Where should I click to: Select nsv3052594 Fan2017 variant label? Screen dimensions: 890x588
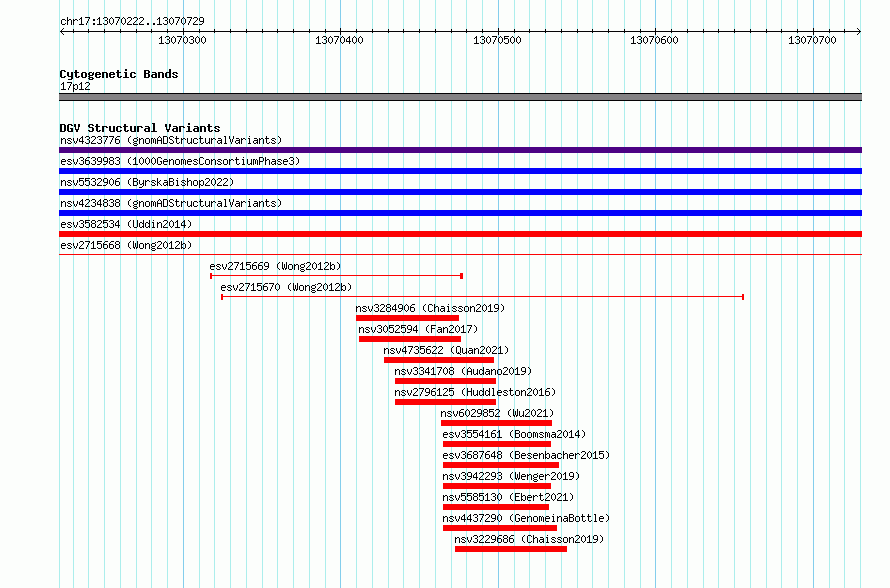pyautogui.click(x=418, y=329)
